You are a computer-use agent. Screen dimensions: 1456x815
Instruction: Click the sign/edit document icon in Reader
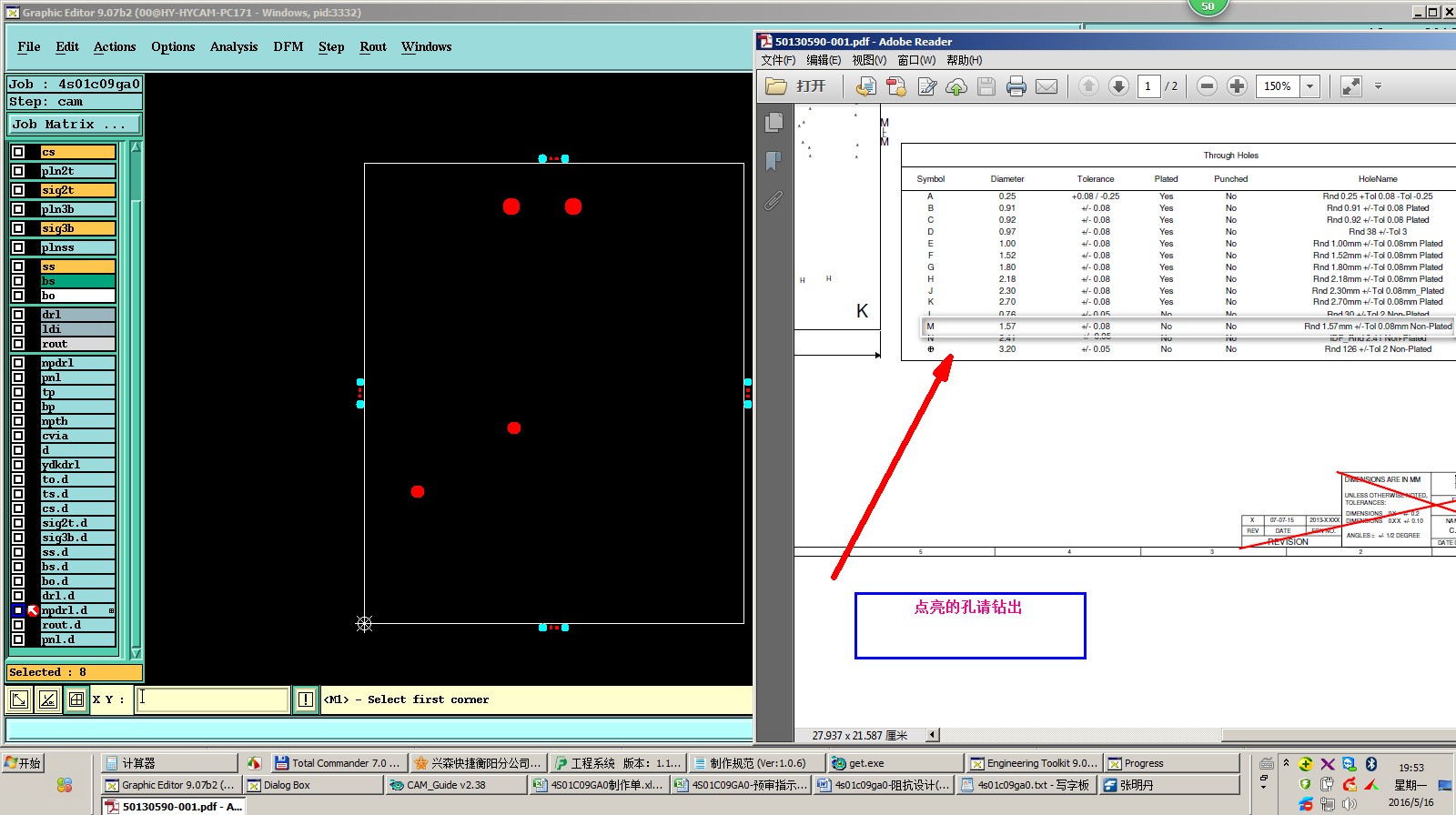click(x=927, y=86)
